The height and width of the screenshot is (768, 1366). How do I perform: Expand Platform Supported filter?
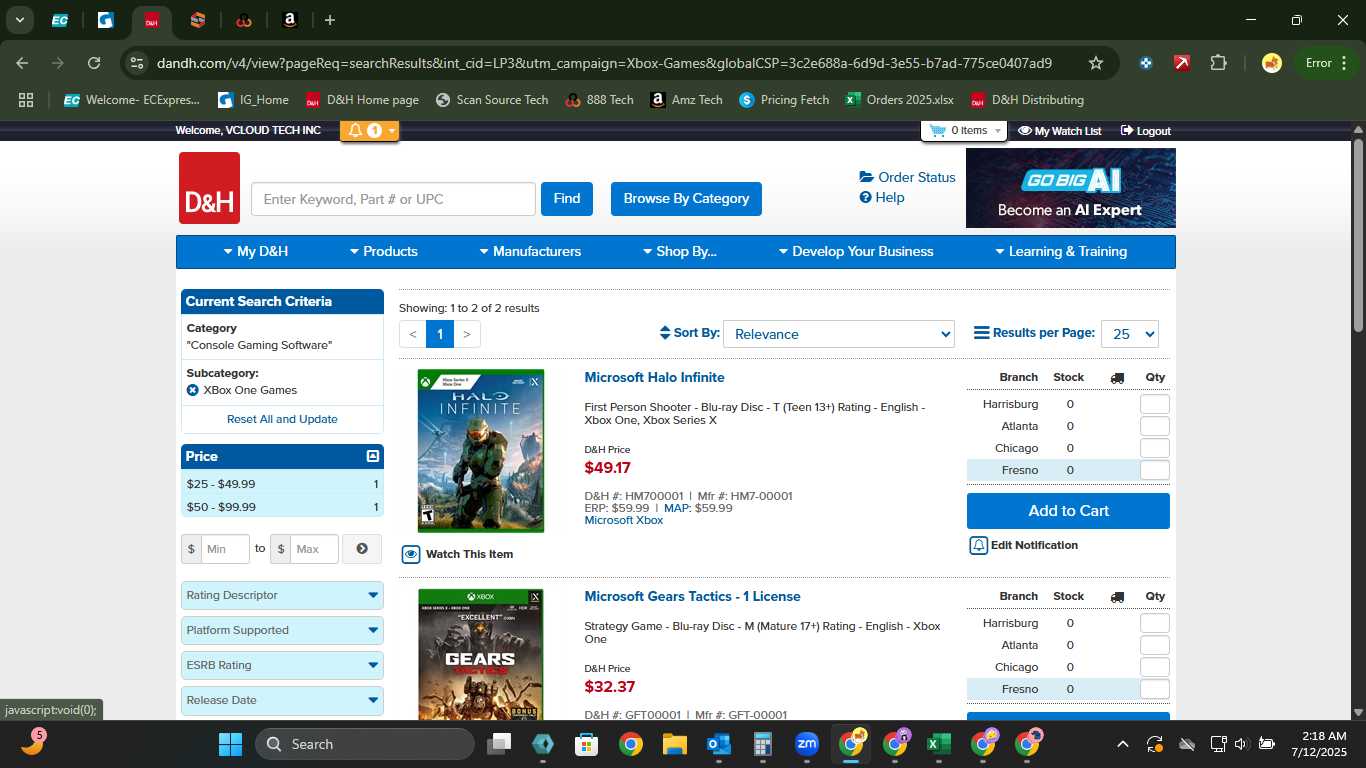click(282, 630)
